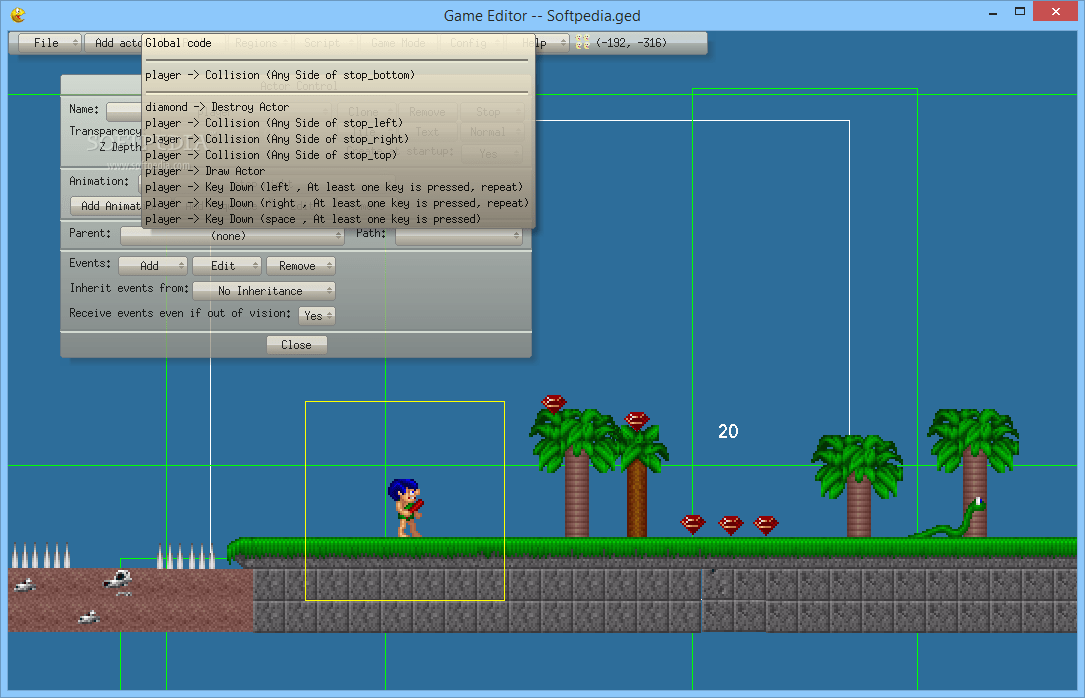Minimize the Game Editor window

[993, 12]
